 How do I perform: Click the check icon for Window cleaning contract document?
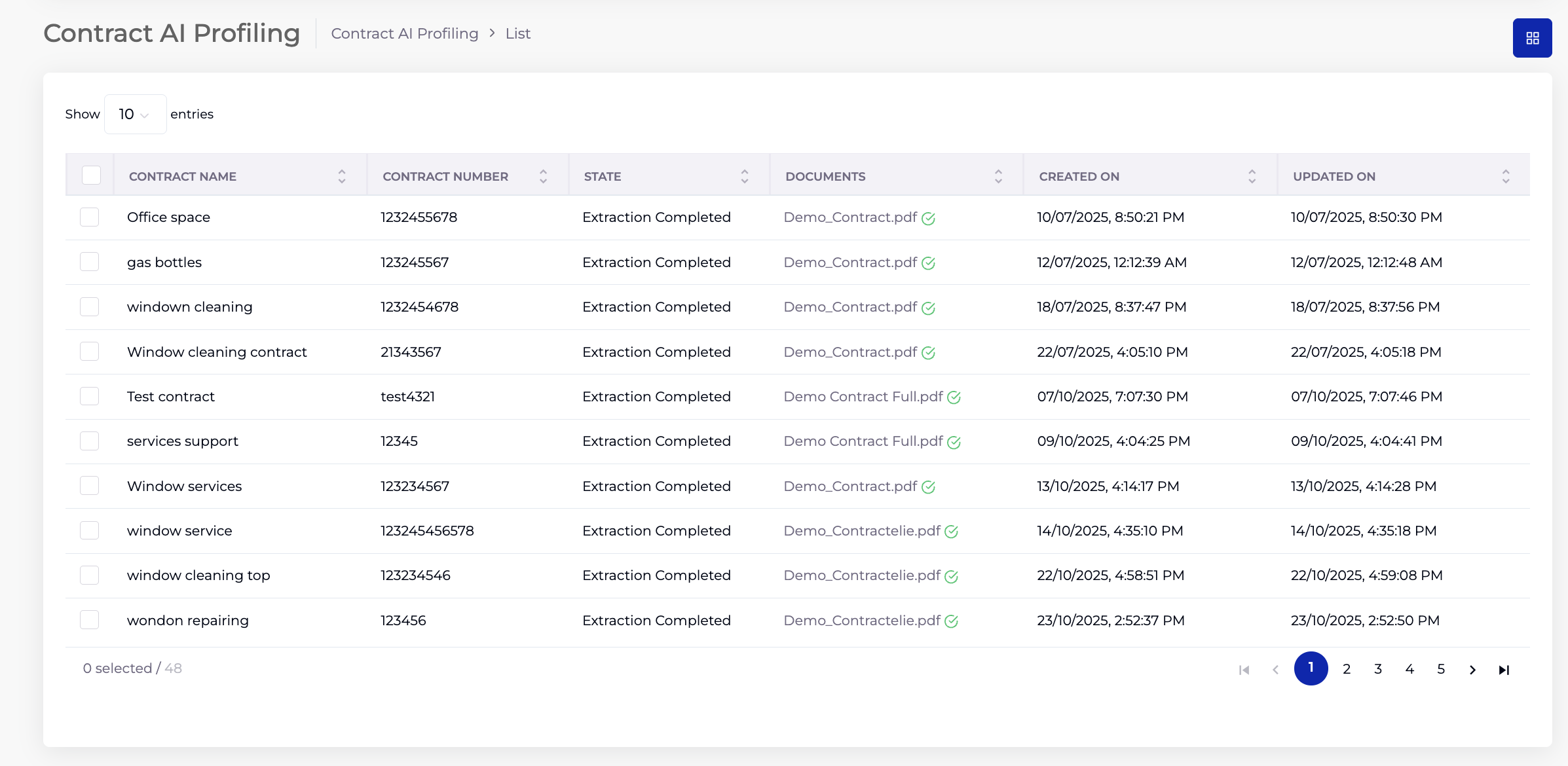(x=928, y=353)
